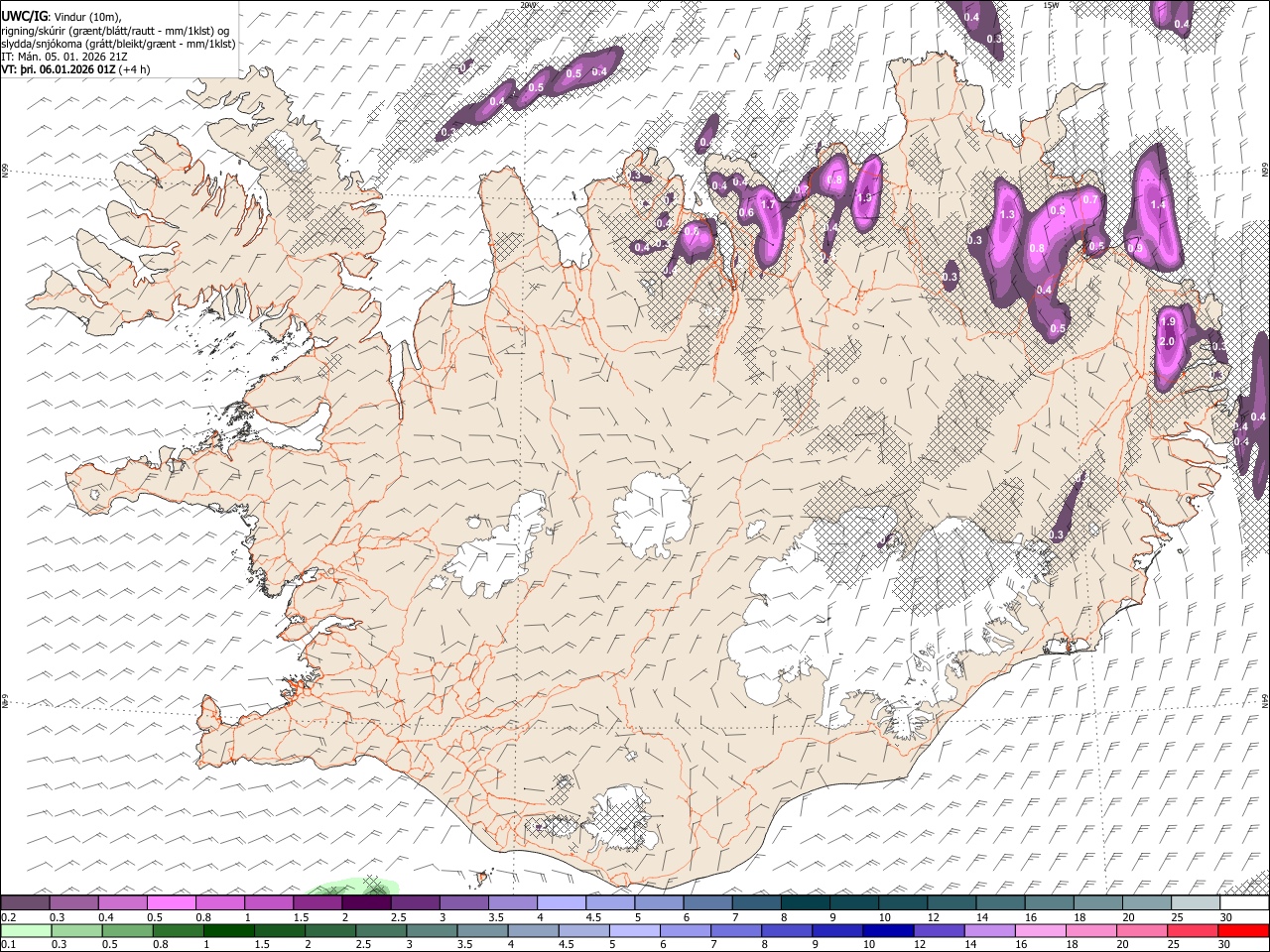Click the 20W longitude label

coord(529,5)
